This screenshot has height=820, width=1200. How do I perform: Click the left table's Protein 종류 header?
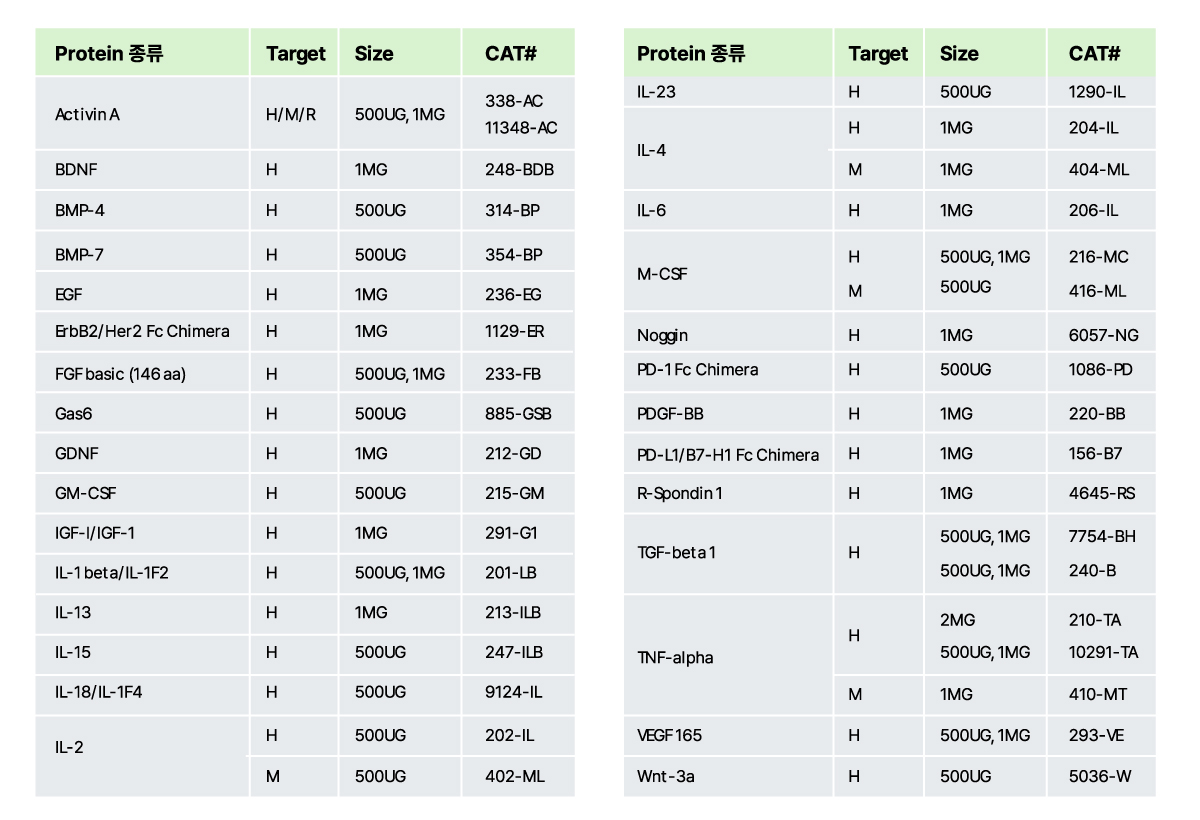pos(109,54)
